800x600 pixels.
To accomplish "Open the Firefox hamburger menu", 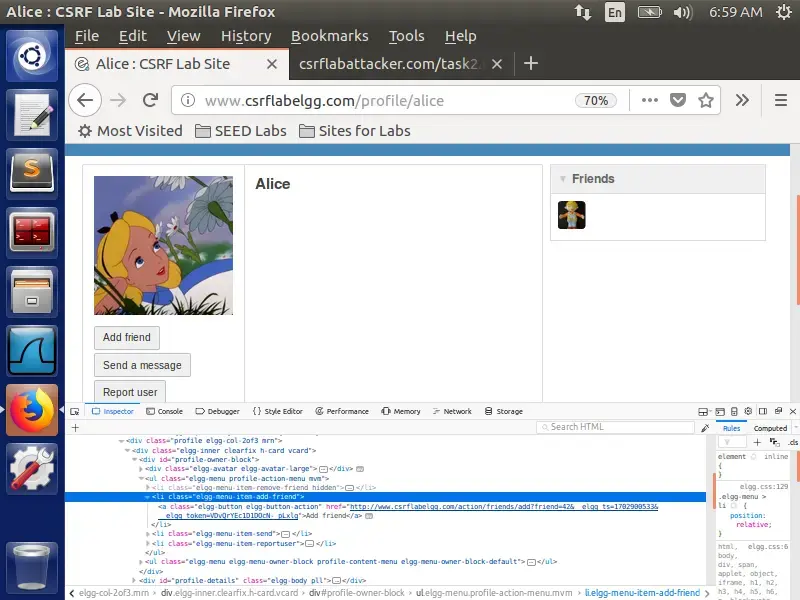I will [x=781, y=100].
